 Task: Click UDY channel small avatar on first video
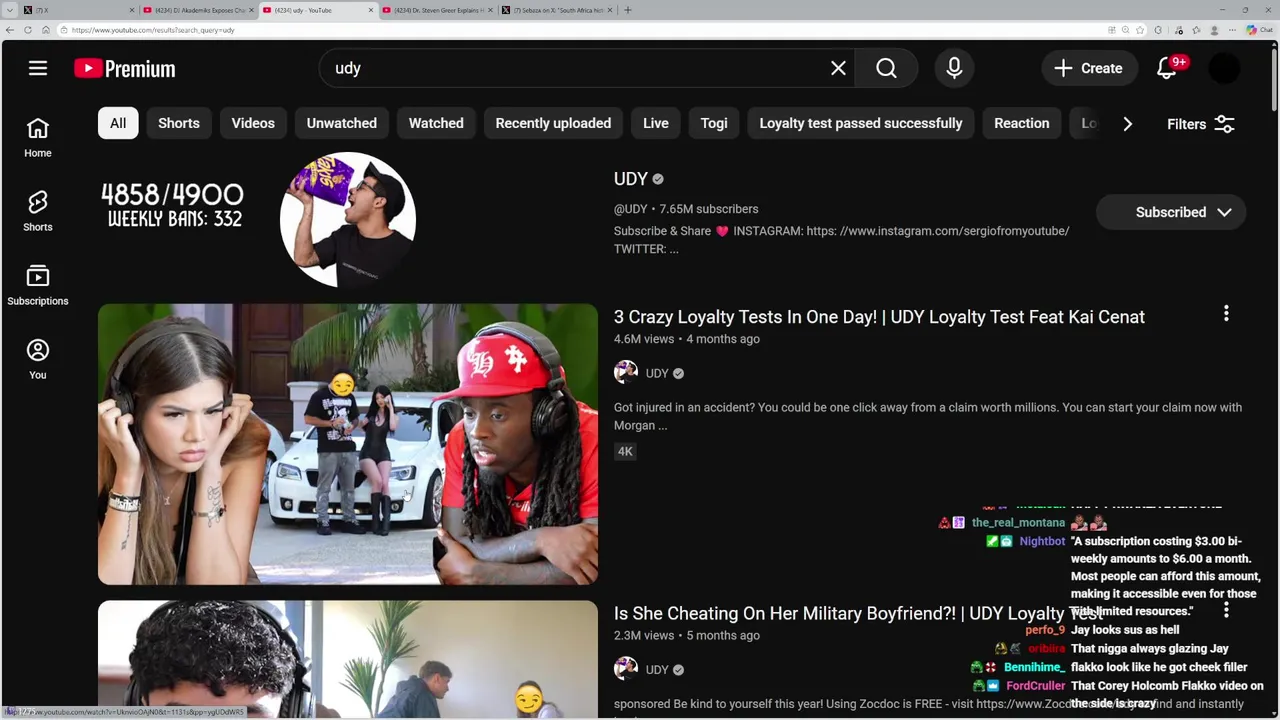(x=626, y=372)
